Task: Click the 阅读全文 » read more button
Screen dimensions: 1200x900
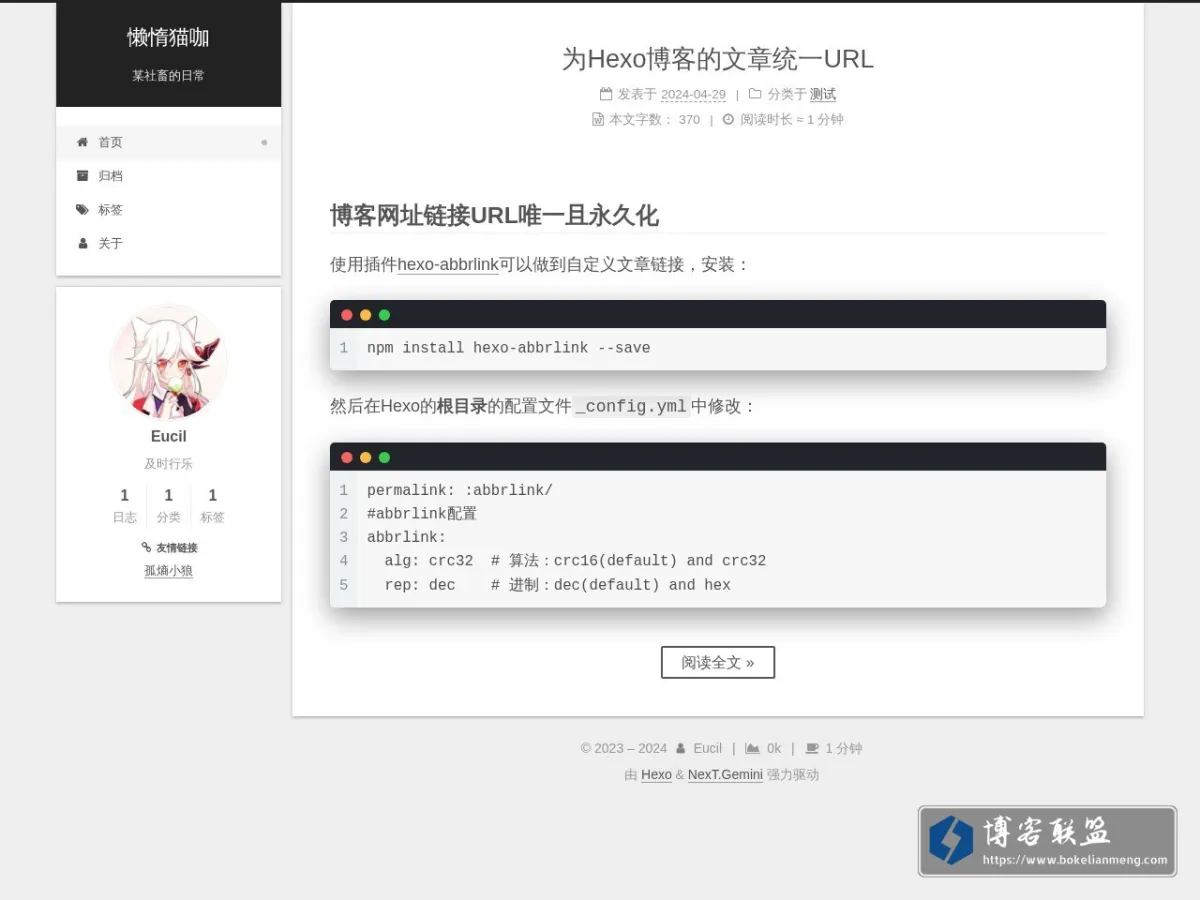Action: pyautogui.click(x=718, y=662)
